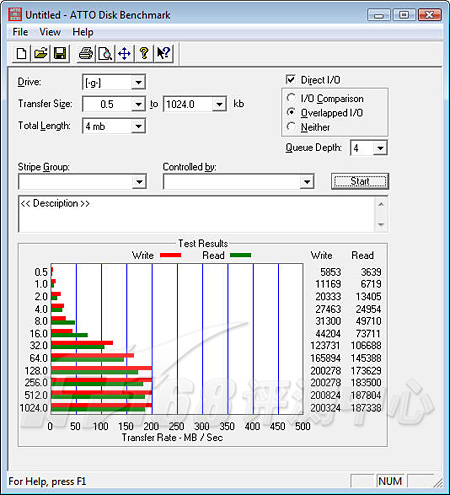Open the Total Length dropdown

(x=138, y=126)
